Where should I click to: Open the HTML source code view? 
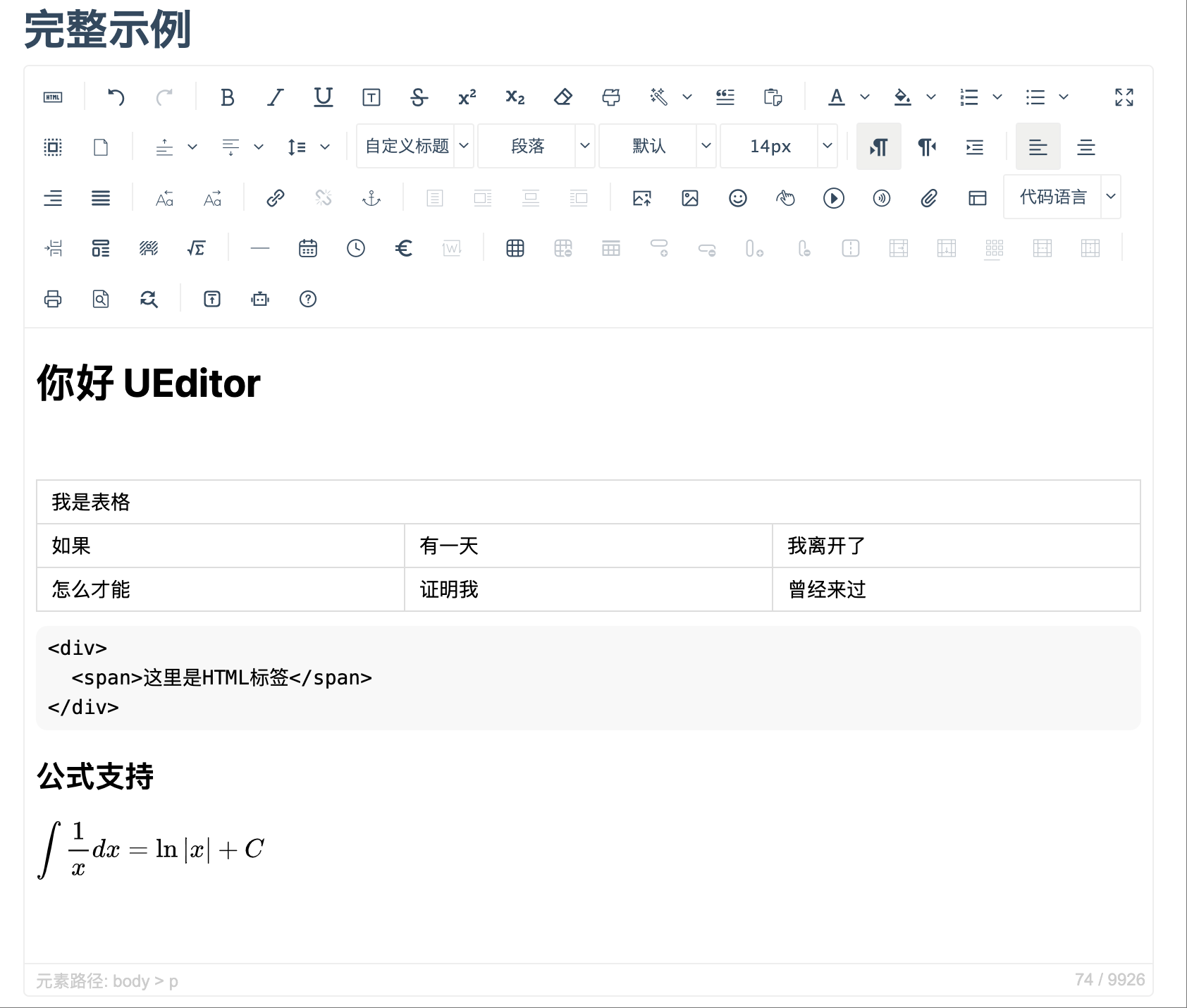coord(53,97)
